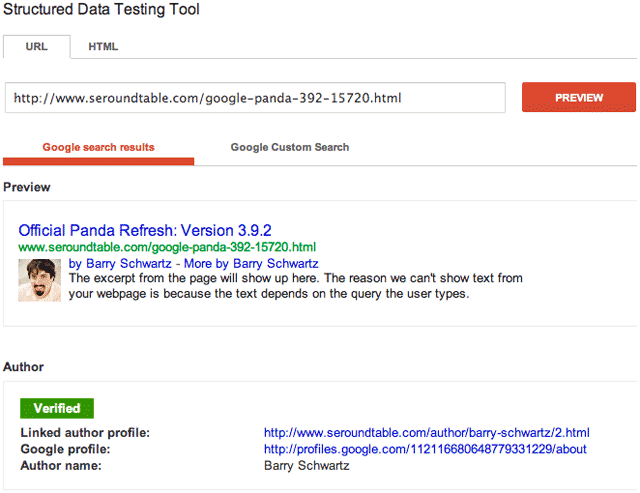Click the 'Author name:' label
Image resolution: width=640 pixels, height=493 pixels.
[x=61, y=466]
